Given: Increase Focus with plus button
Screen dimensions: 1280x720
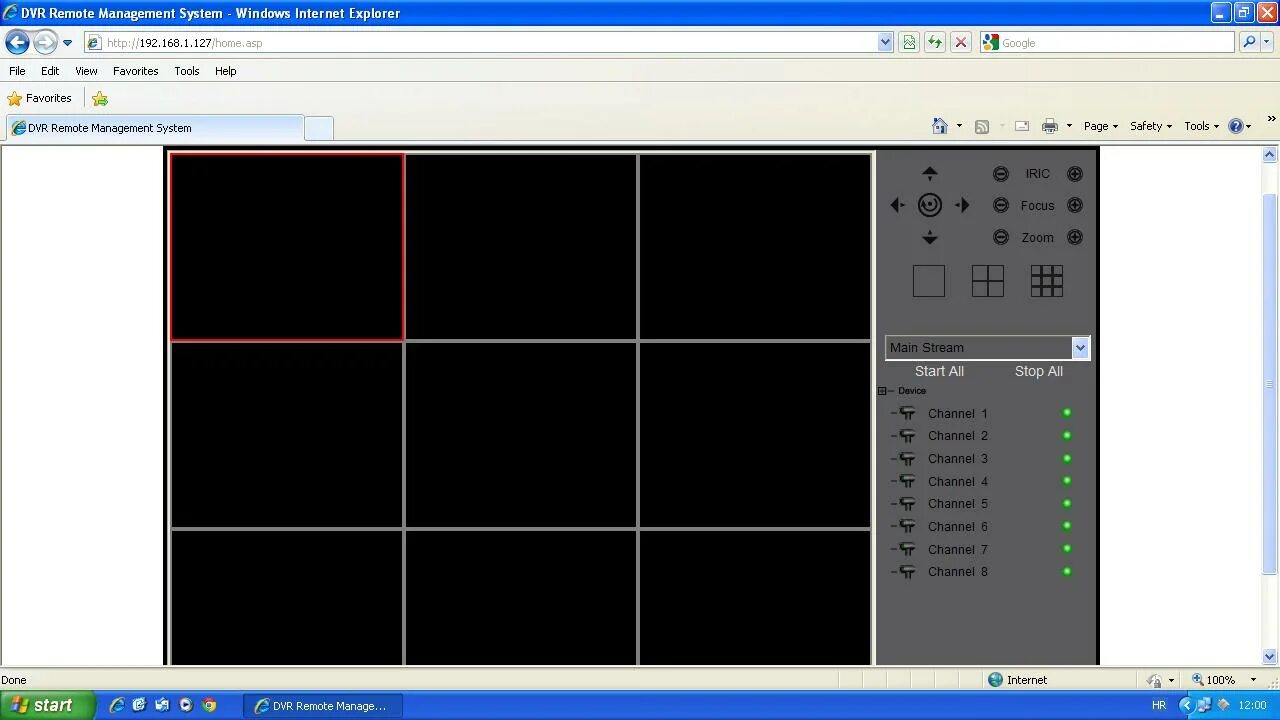Looking at the screenshot, I should point(1074,205).
